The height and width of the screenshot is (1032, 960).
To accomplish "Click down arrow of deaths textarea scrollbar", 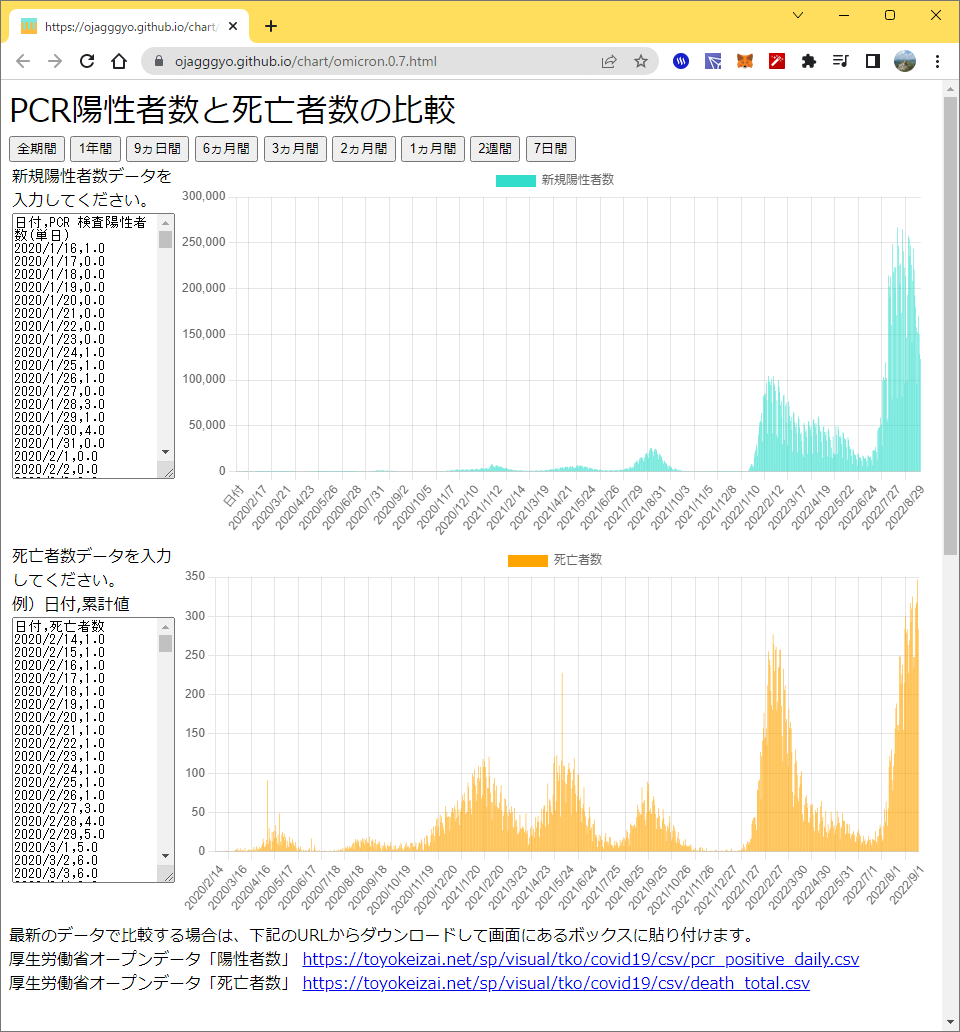I will pyautogui.click(x=165, y=856).
